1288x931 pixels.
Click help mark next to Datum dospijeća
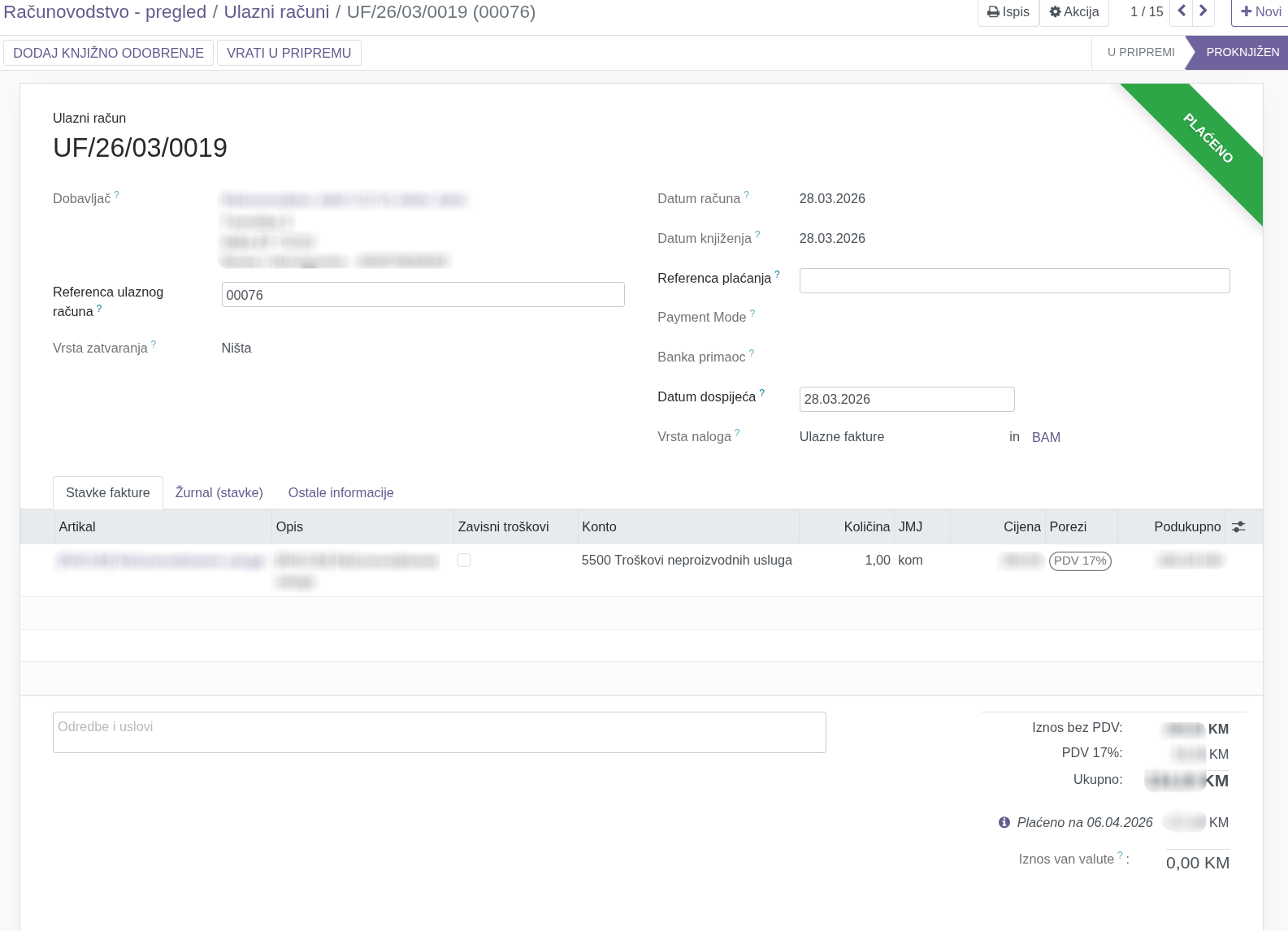pos(761,393)
